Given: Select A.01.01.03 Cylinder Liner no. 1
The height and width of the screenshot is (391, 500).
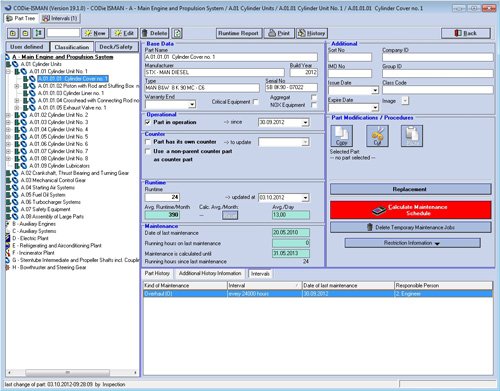Looking at the screenshot, I should click(71, 93).
